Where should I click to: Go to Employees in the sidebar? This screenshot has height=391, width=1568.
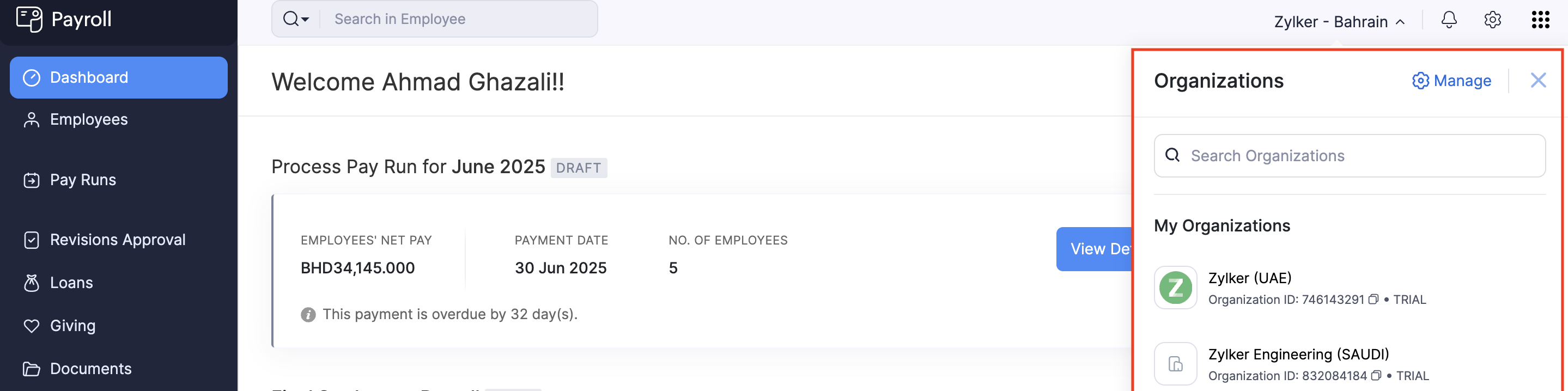(88, 119)
